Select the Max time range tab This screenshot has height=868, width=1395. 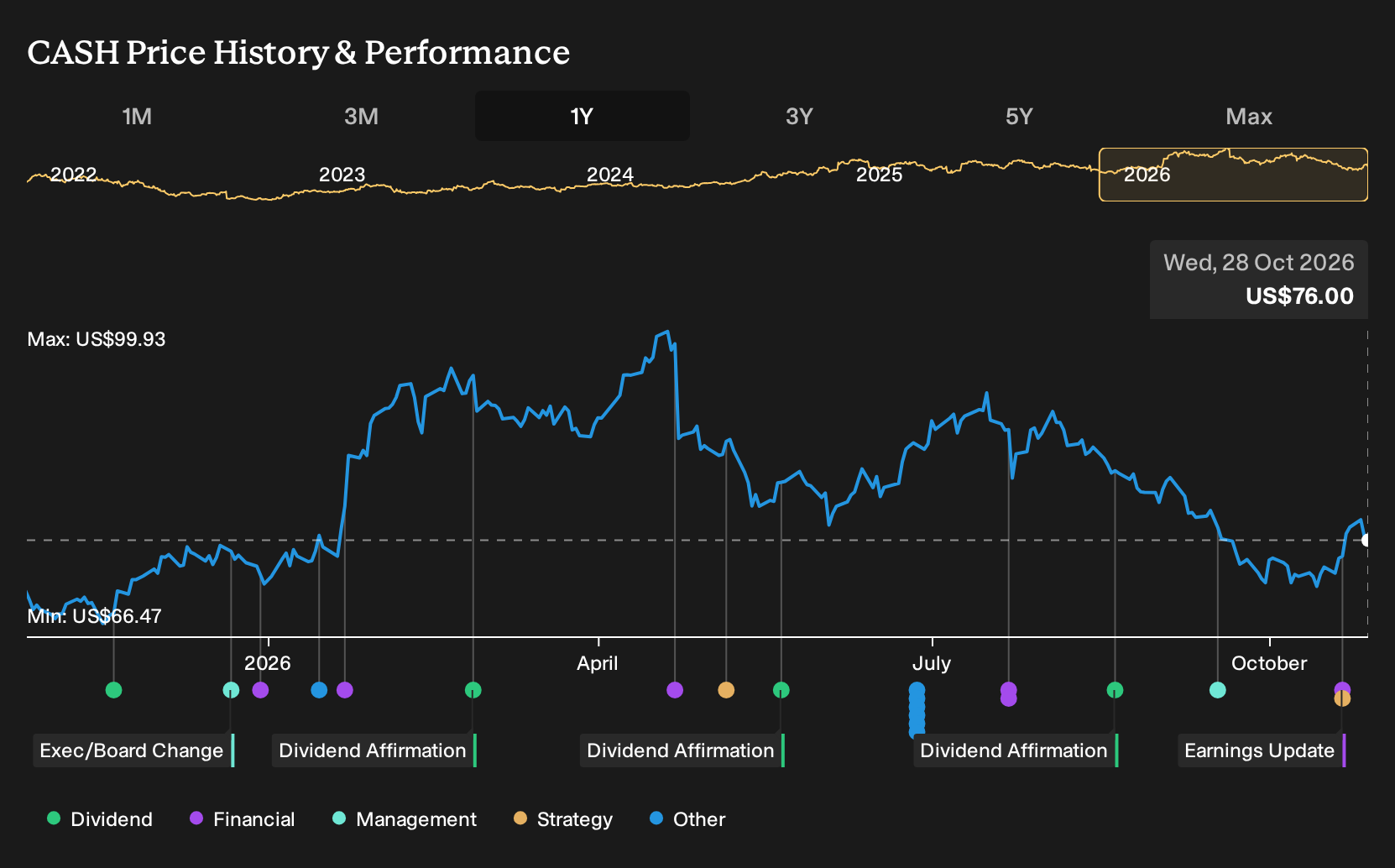click(x=1249, y=116)
